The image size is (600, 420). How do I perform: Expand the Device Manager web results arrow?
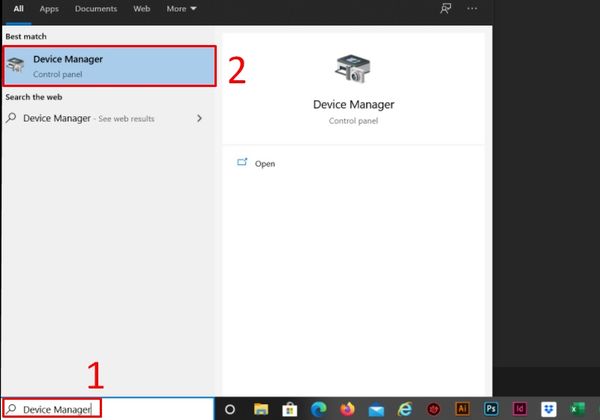pyautogui.click(x=199, y=118)
